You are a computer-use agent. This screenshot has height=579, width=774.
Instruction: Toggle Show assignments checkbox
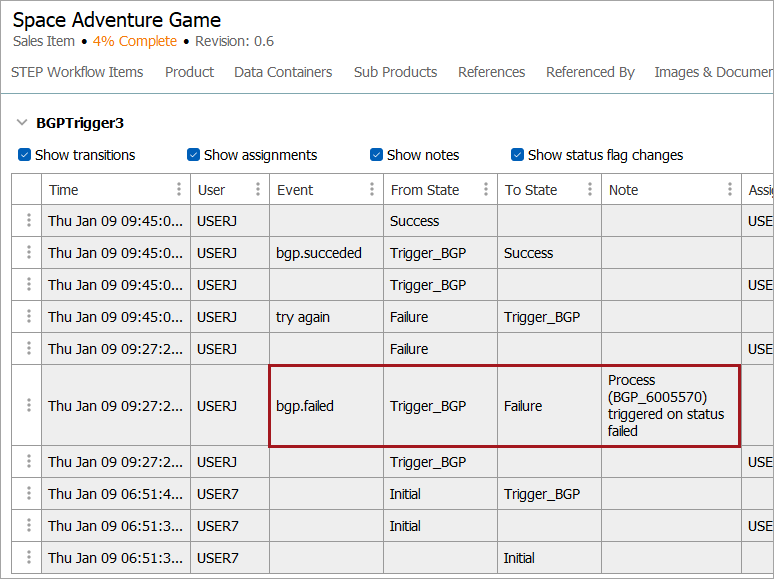tap(194, 155)
